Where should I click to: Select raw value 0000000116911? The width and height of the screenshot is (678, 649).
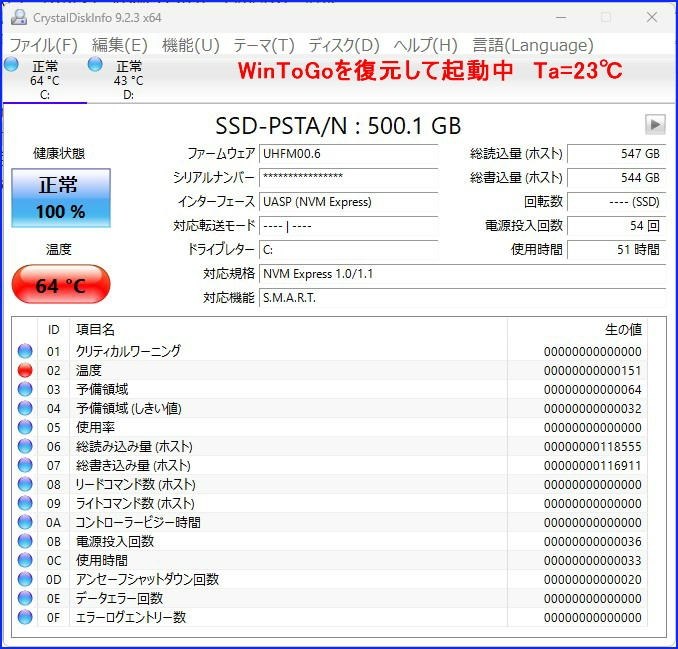[592, 466]
